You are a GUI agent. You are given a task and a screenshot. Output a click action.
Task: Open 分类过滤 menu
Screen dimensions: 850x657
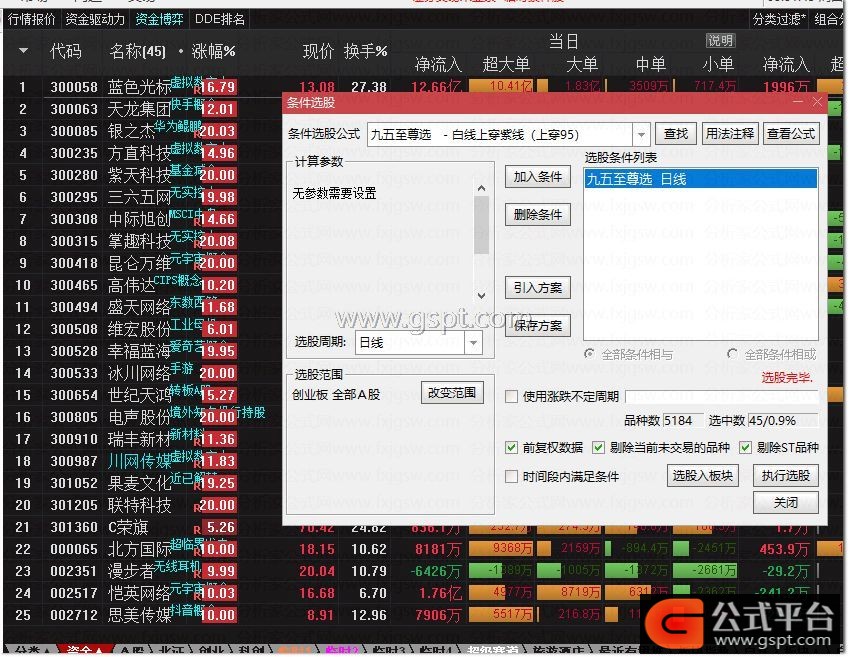point(779,20)
